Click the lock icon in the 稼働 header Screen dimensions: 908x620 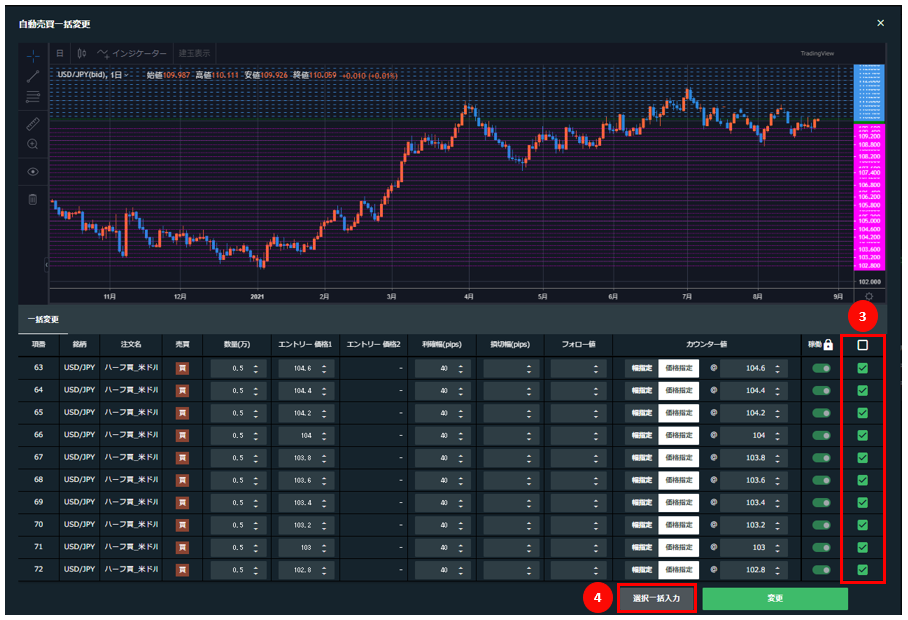(828, 345)
